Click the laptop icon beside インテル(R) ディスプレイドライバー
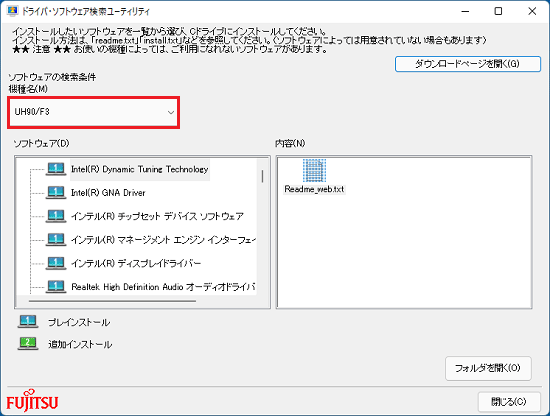The height and width of the screenshot is (416, 550). pos(56,263)
